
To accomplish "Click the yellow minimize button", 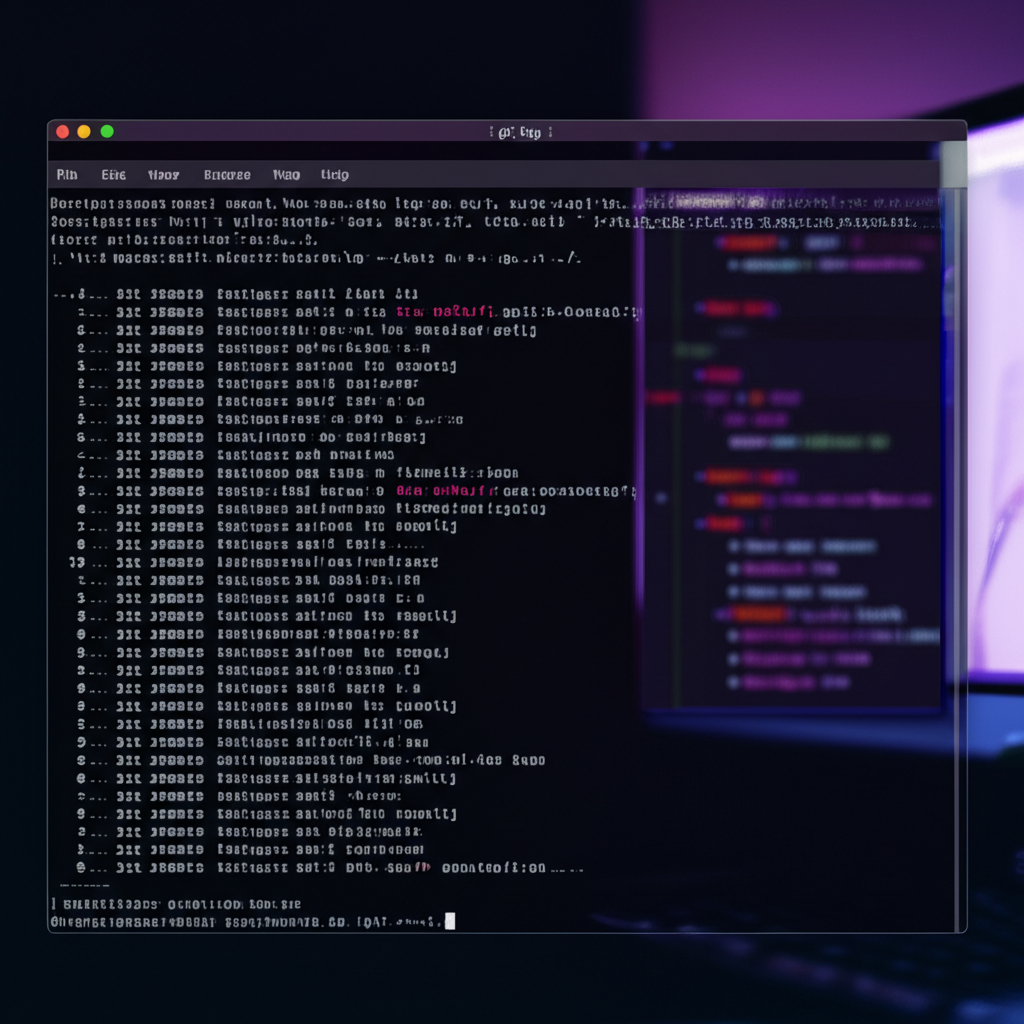I will coord(84,130).
